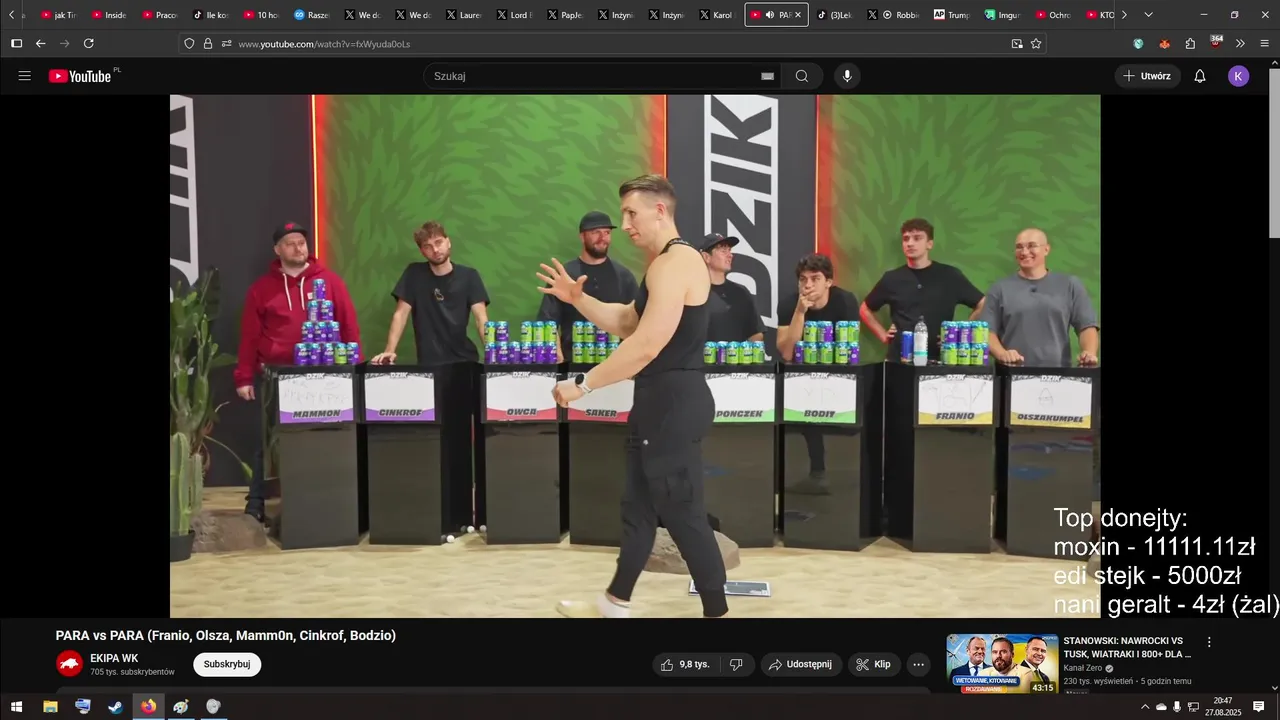Switch to the 'Karol' X tab
Screen dimensions: 1280x720
tap(718, 15)
